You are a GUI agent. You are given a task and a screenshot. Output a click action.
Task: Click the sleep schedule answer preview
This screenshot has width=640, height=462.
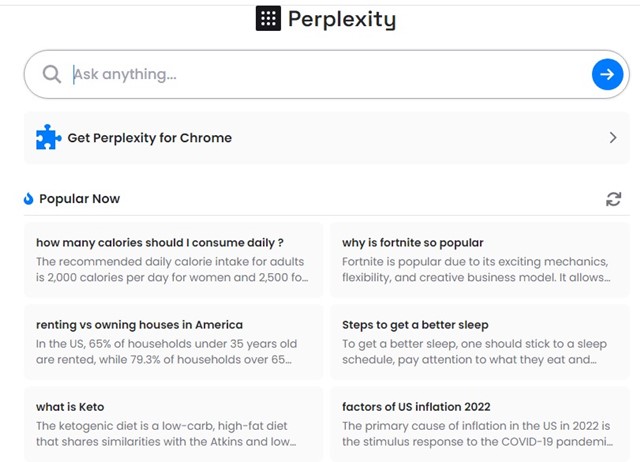click(x=474, y=352)
